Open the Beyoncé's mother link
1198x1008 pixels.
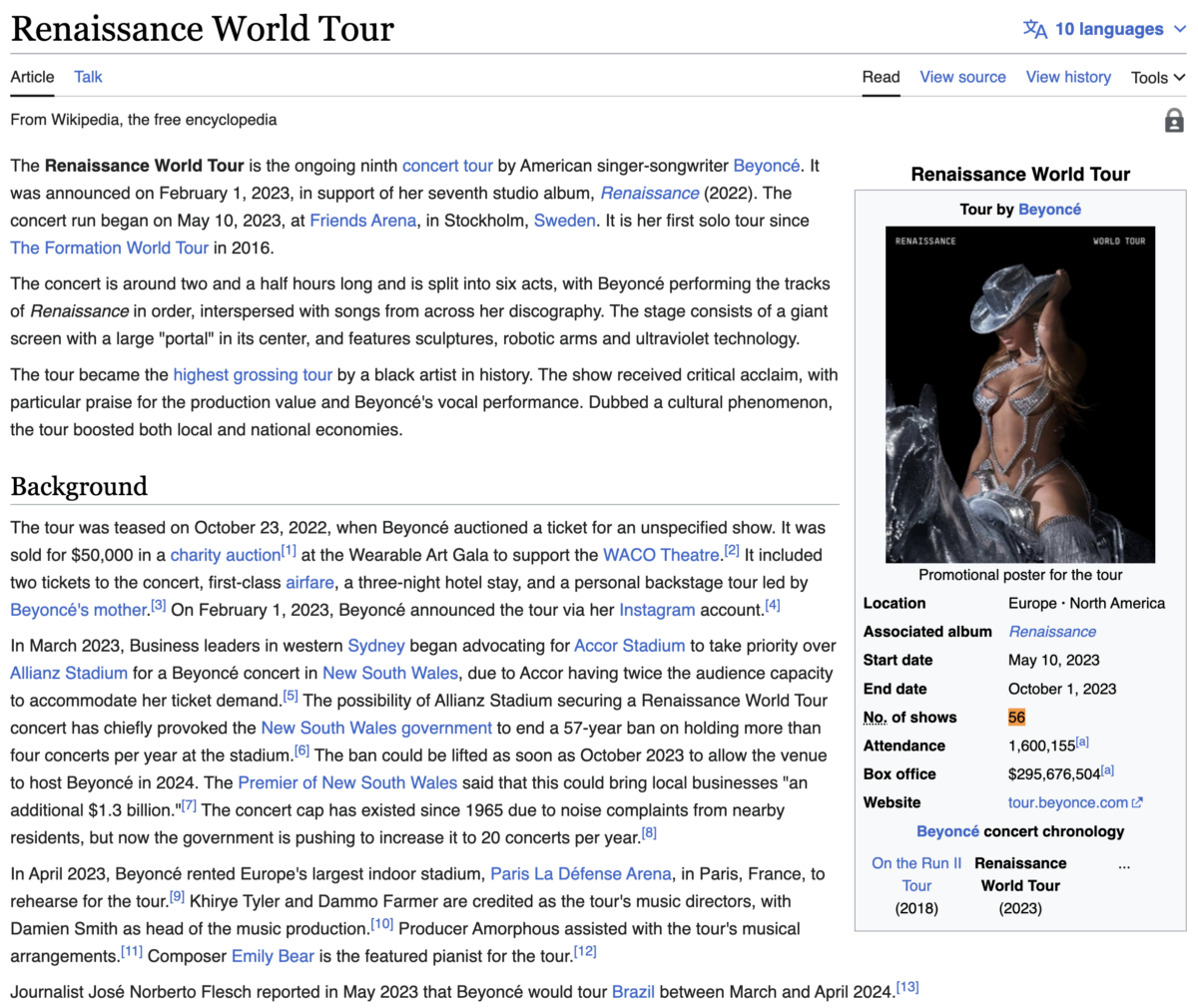click(79, 610)
